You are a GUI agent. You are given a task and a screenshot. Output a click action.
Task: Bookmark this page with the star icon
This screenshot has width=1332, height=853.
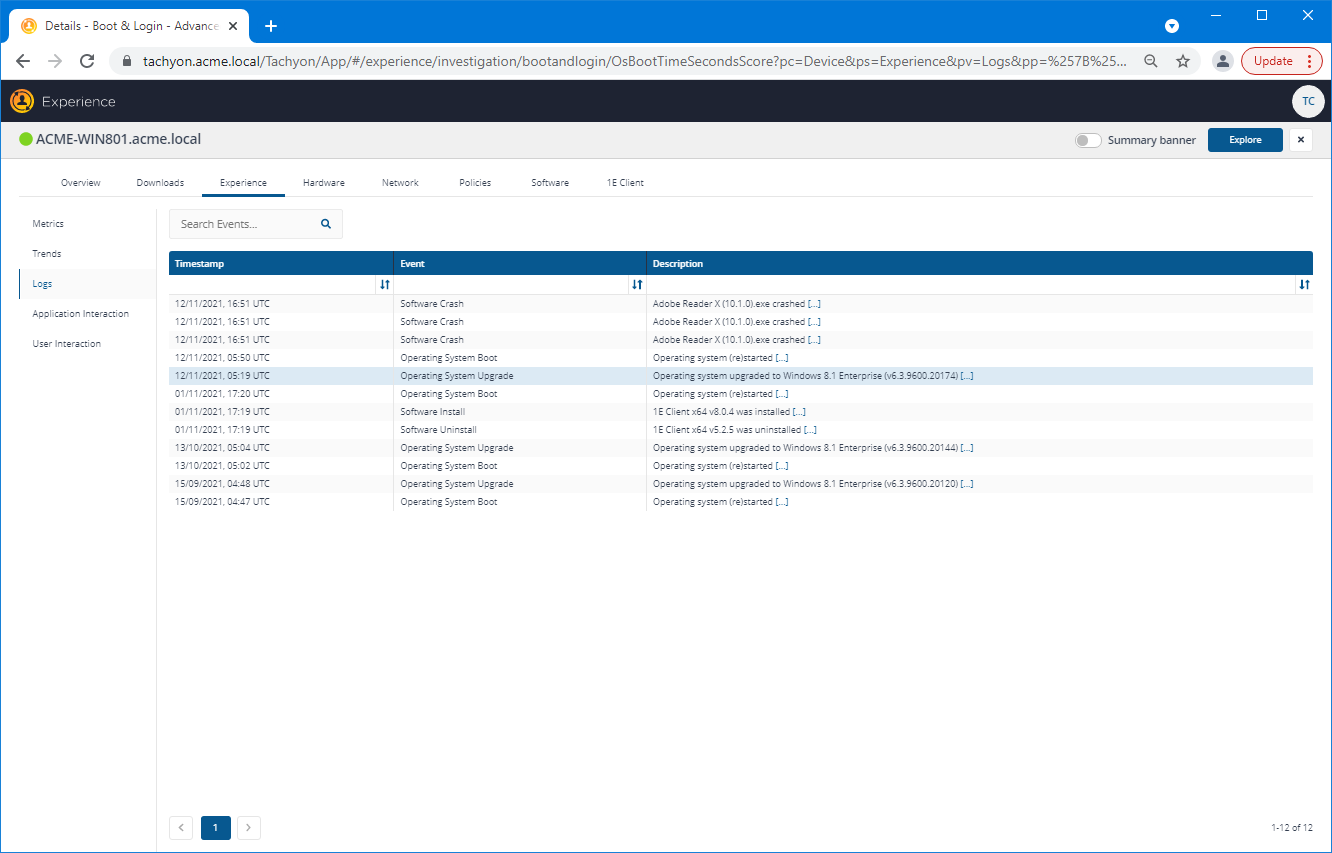coord(1183,61)
